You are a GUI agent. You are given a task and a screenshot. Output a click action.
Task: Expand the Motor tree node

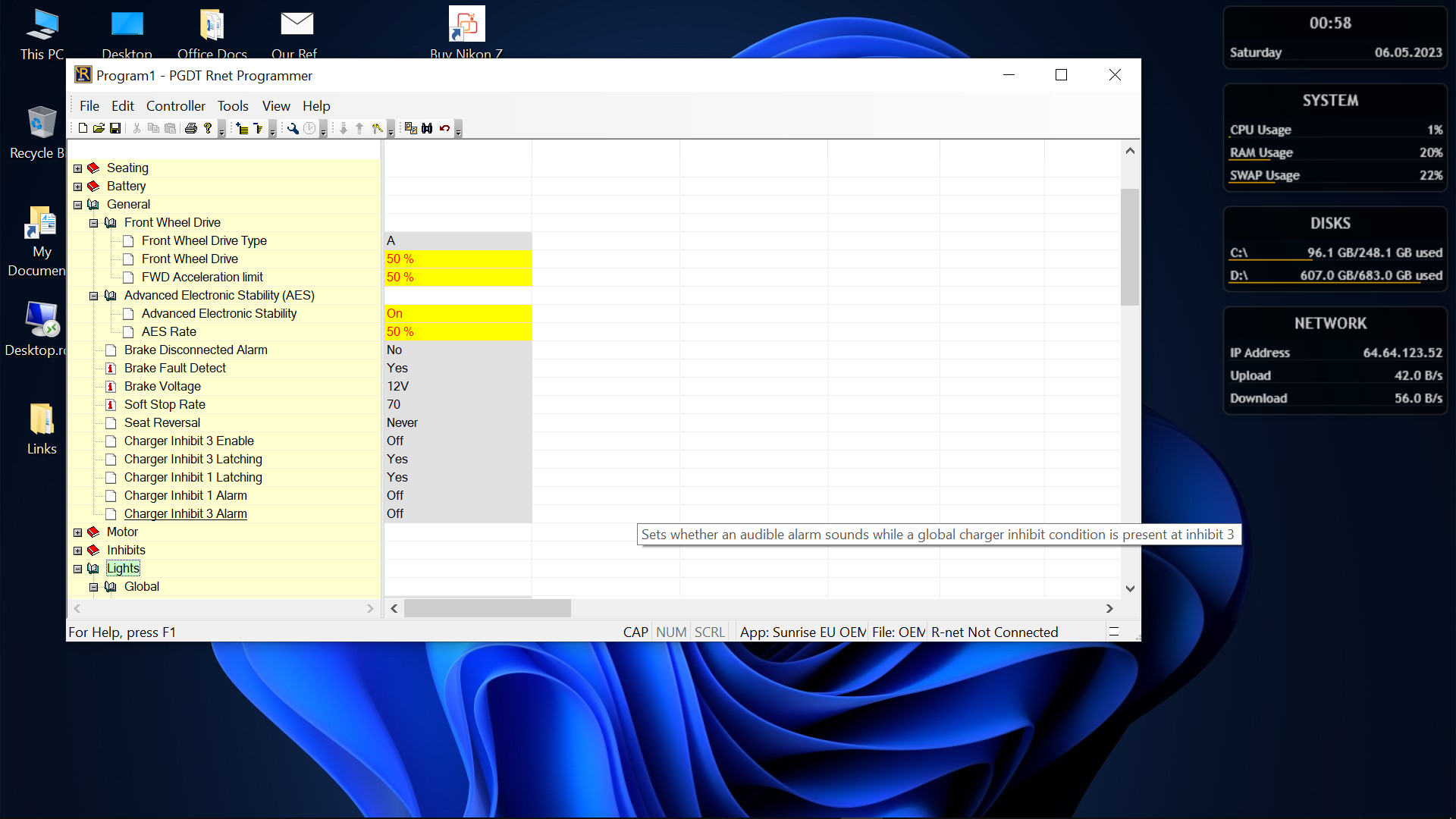[77, 532]
